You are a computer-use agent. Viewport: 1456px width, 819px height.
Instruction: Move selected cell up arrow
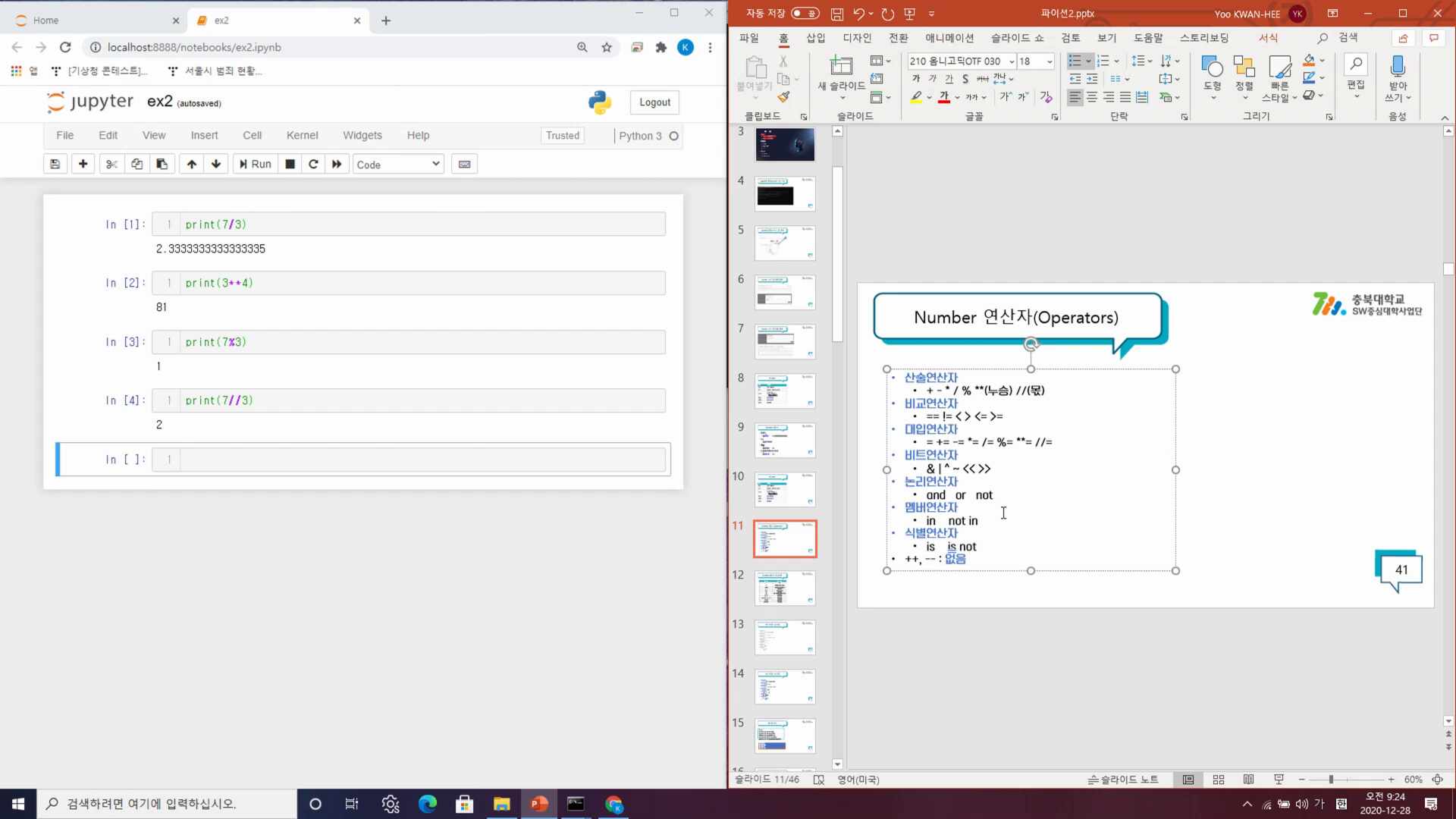191,164
